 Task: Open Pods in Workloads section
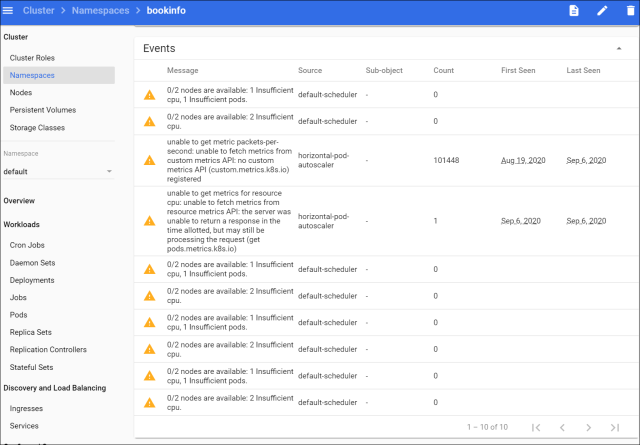(20, 315)
